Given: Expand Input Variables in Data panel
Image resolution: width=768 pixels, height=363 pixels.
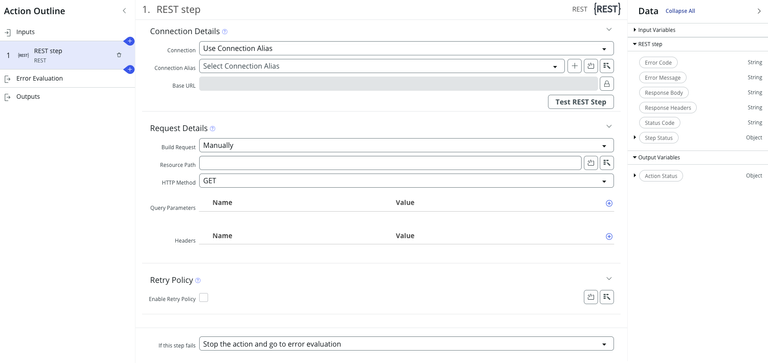Looking at the screenshot, I should [x=635, y=30].
